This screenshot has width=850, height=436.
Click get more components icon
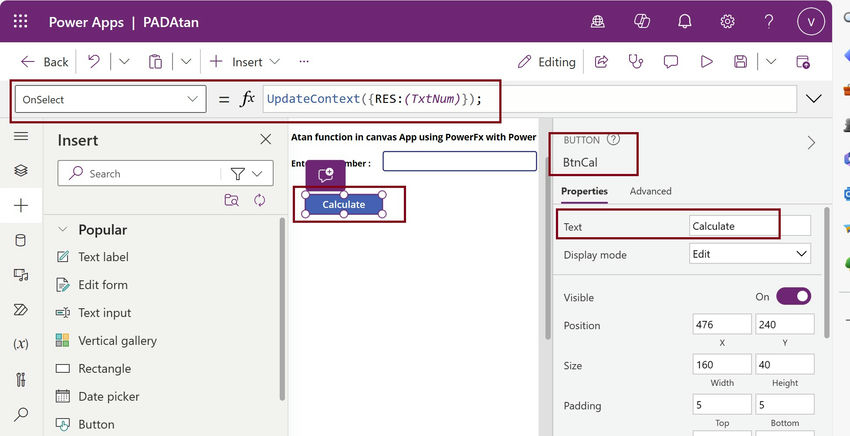(231, 200)
